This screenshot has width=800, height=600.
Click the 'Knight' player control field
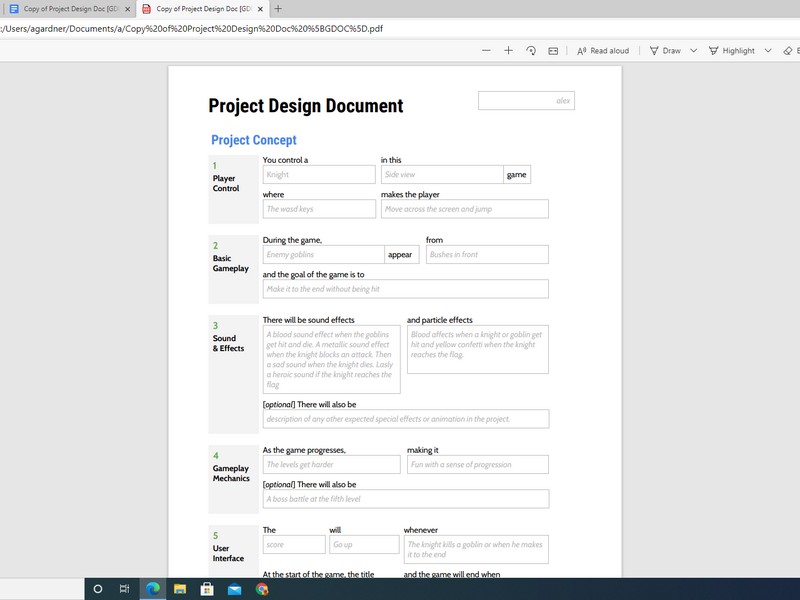(319, 175)
